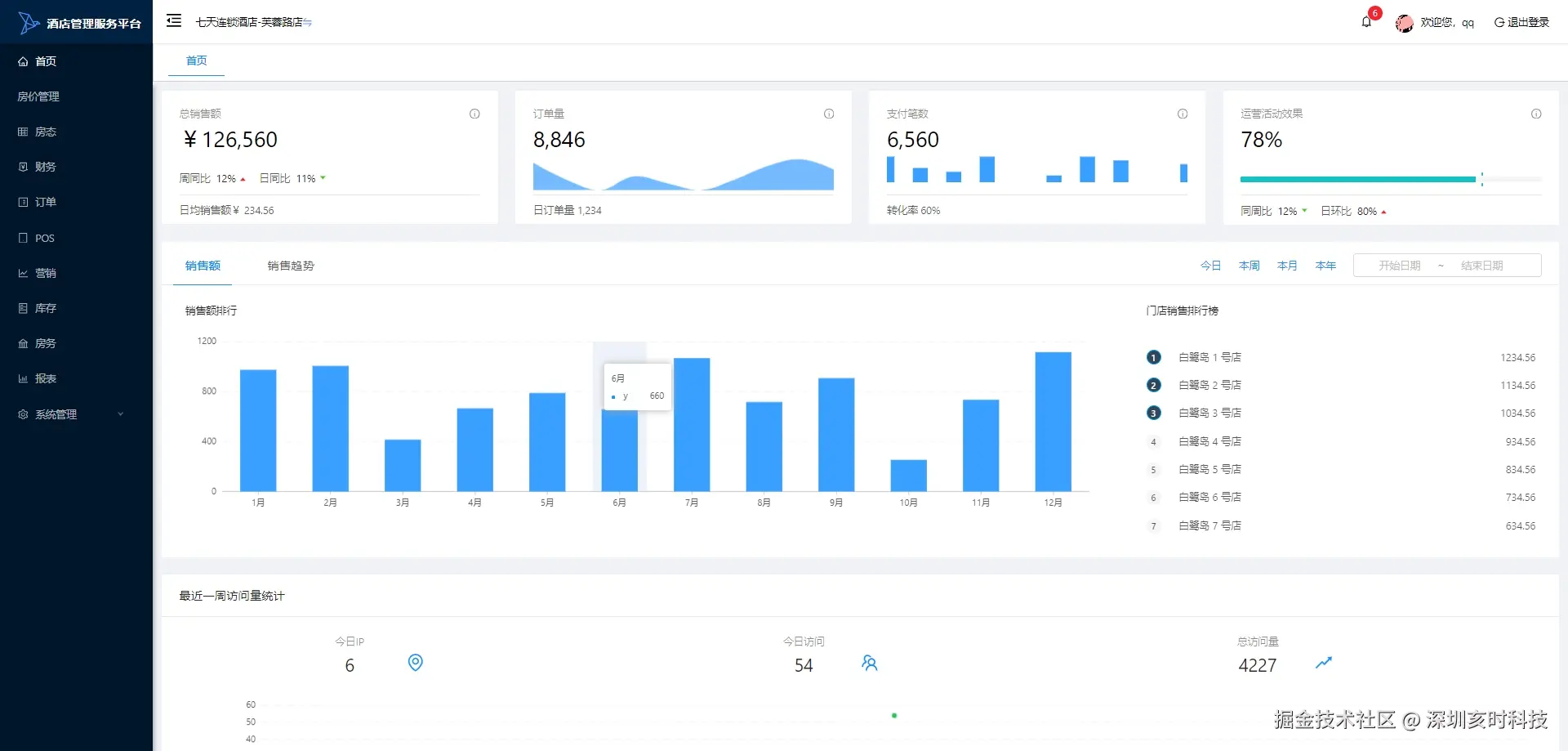Show info icon on 运营活动效果 card
Screen dimensions: 1568x751
(x=1536, y=114)
